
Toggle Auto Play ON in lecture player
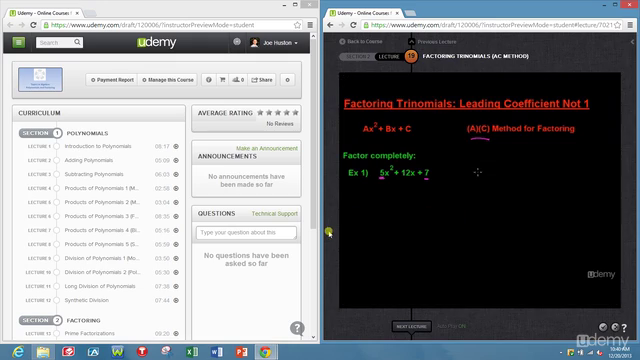[x=451, y=326]
